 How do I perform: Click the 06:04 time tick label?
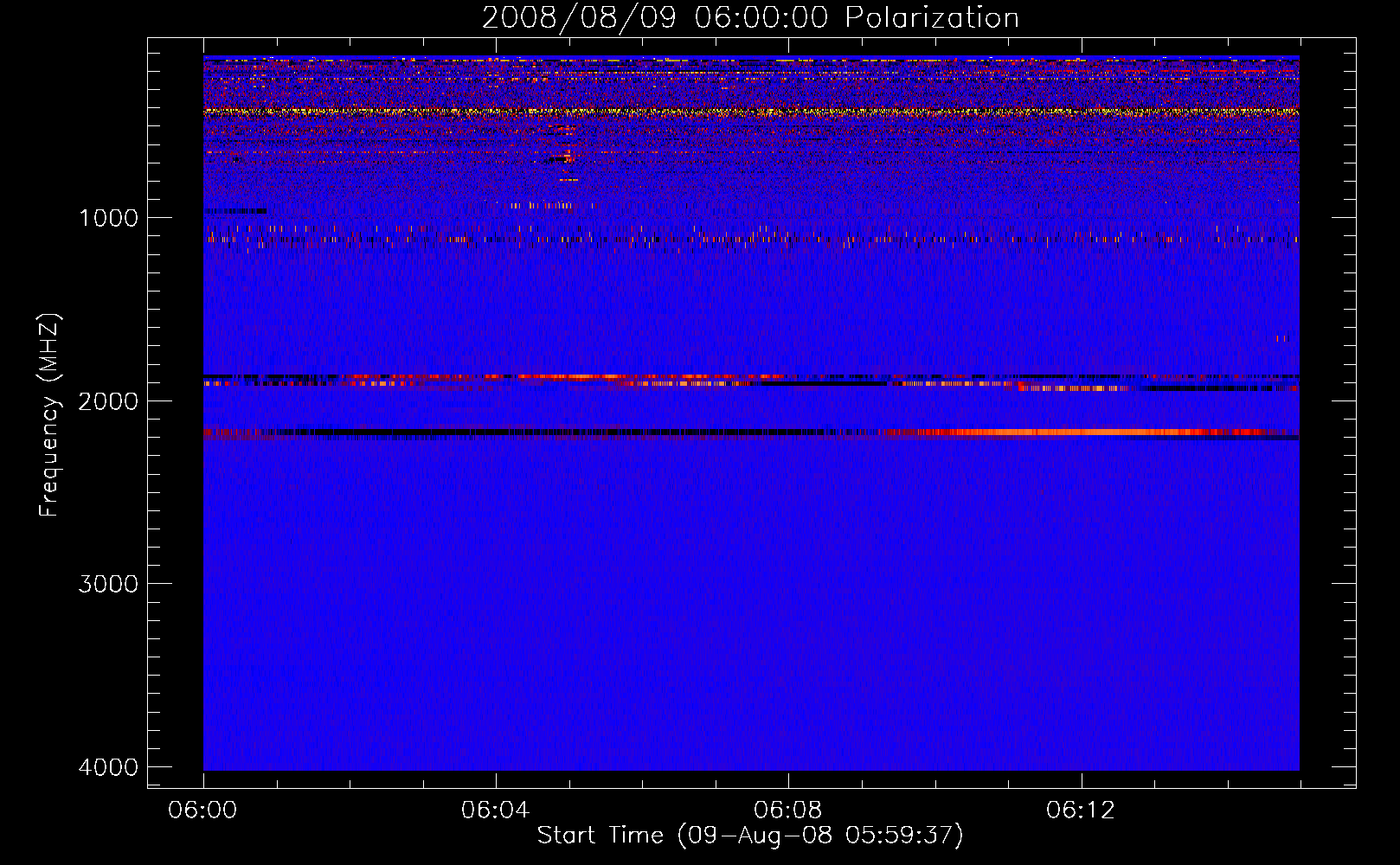click(495, 811)
